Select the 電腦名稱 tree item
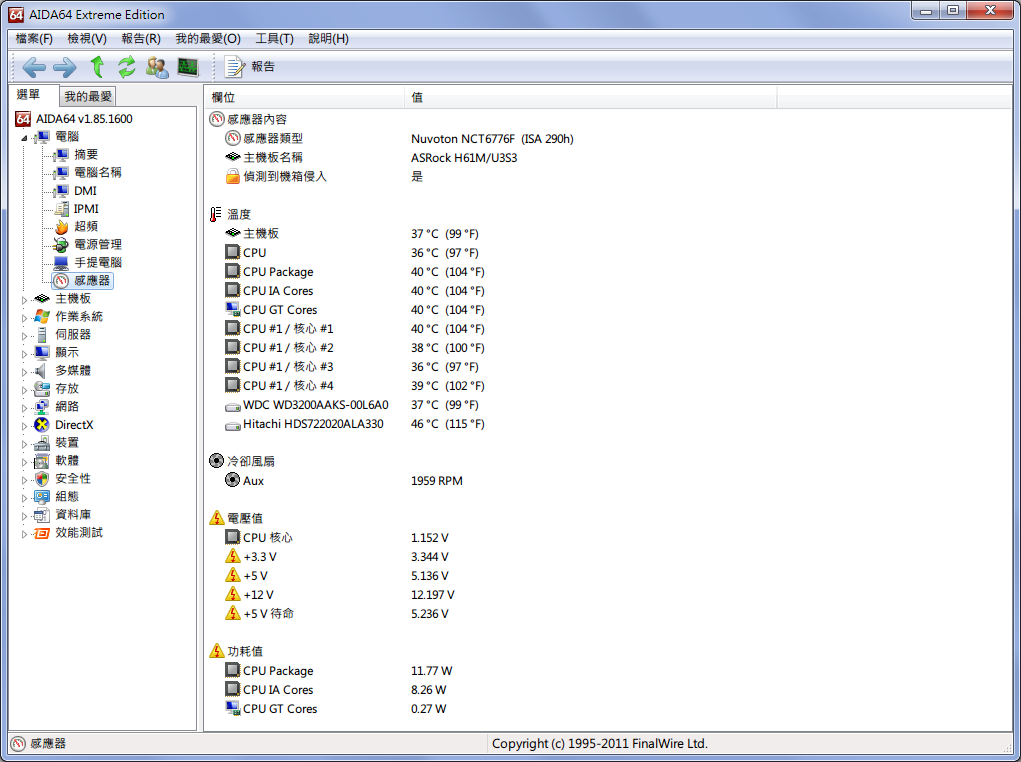1021x762 pixels. point(98,172)
